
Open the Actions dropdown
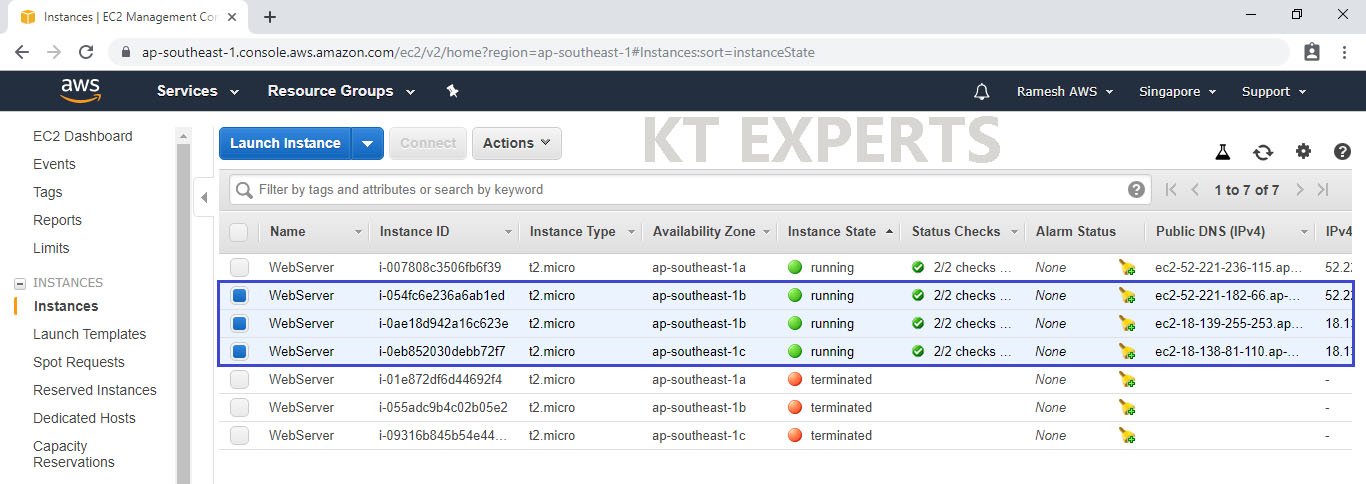516,143
